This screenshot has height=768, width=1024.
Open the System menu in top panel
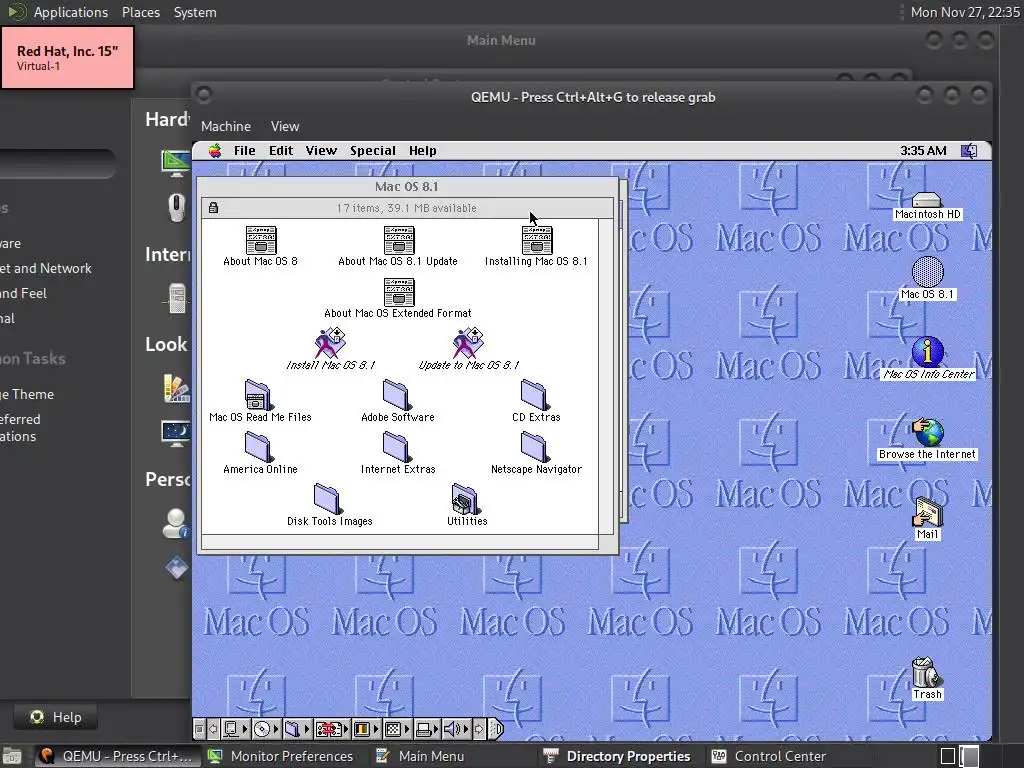pyautogui.click(x=195, y=12)
